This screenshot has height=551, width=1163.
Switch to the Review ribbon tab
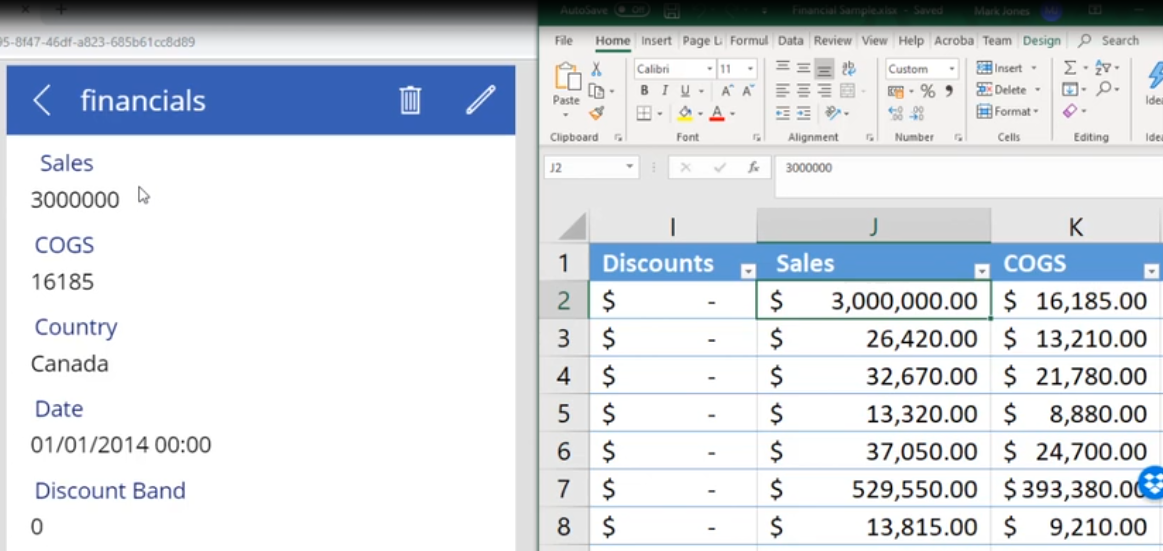(x=832, y=41)
